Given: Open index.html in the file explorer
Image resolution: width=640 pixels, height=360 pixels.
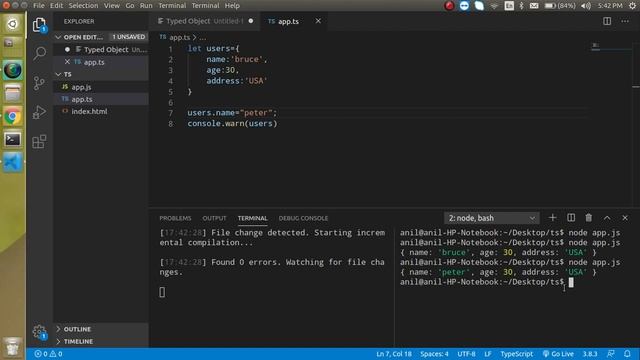Looking at the screenshot, I should coord(89,111).
